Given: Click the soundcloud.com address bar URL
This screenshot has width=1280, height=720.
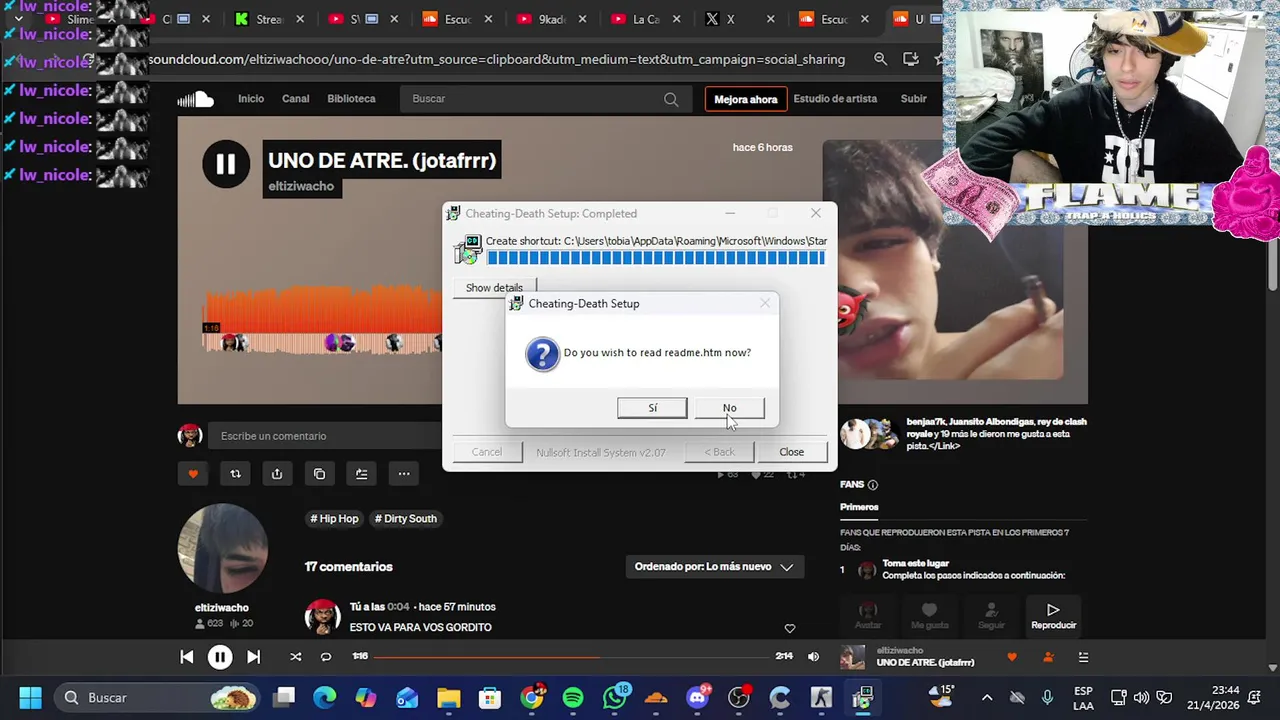Looking at the screenshot, I should [497, 59].
